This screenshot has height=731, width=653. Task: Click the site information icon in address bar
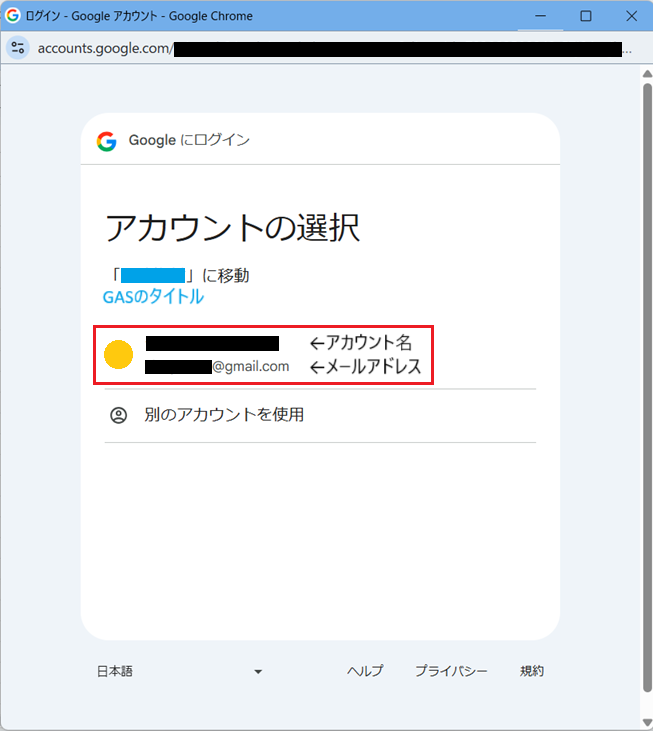click(x=18, y=48)
